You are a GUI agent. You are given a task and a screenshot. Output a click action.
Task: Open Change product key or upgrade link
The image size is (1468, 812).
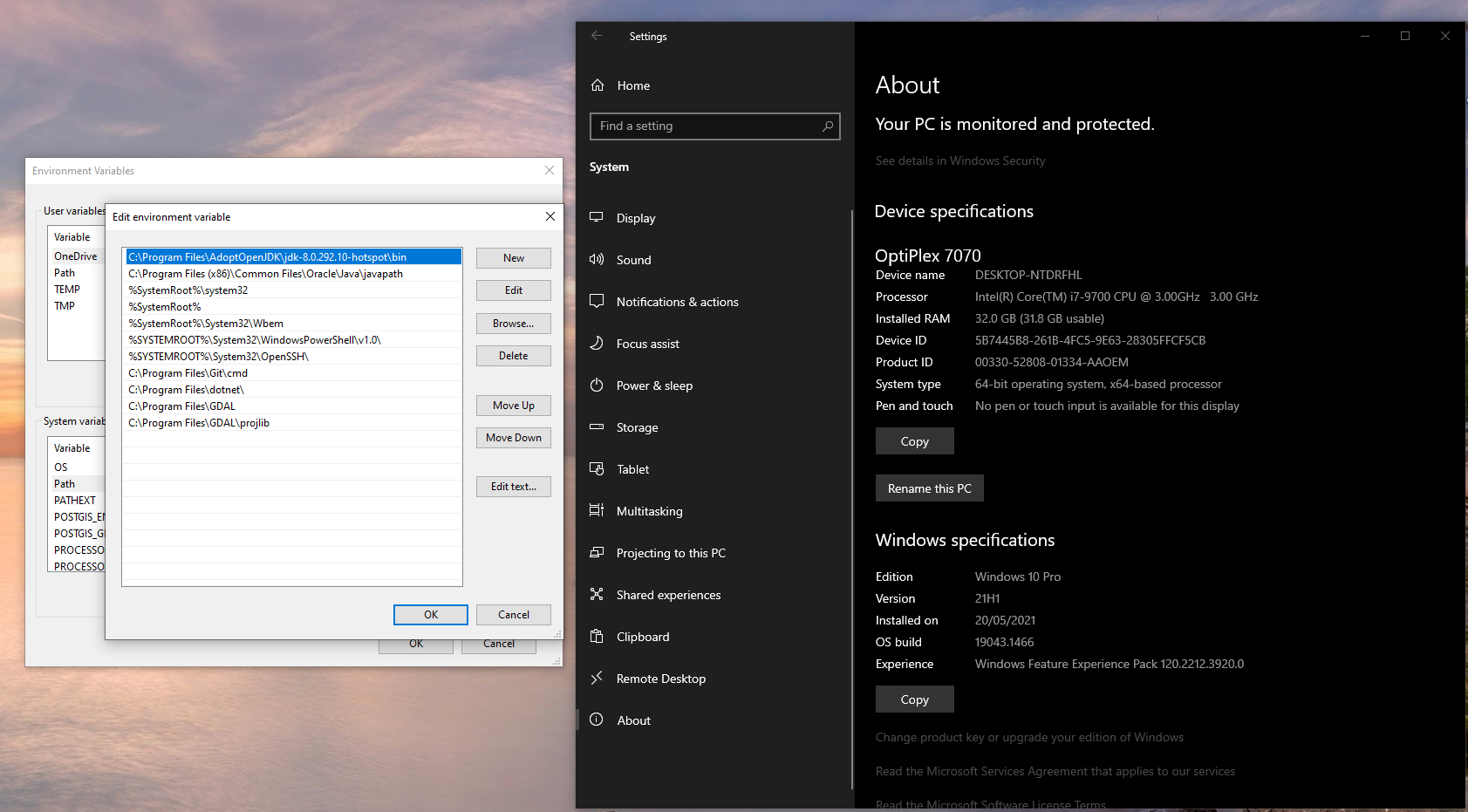(1029, 737)
